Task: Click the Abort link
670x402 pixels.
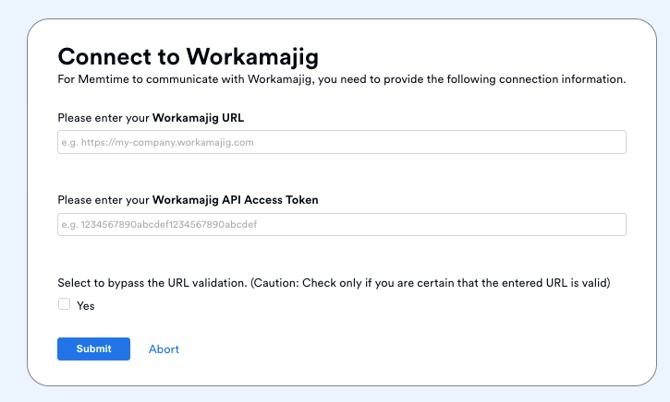Action: (x=164, y=349)
